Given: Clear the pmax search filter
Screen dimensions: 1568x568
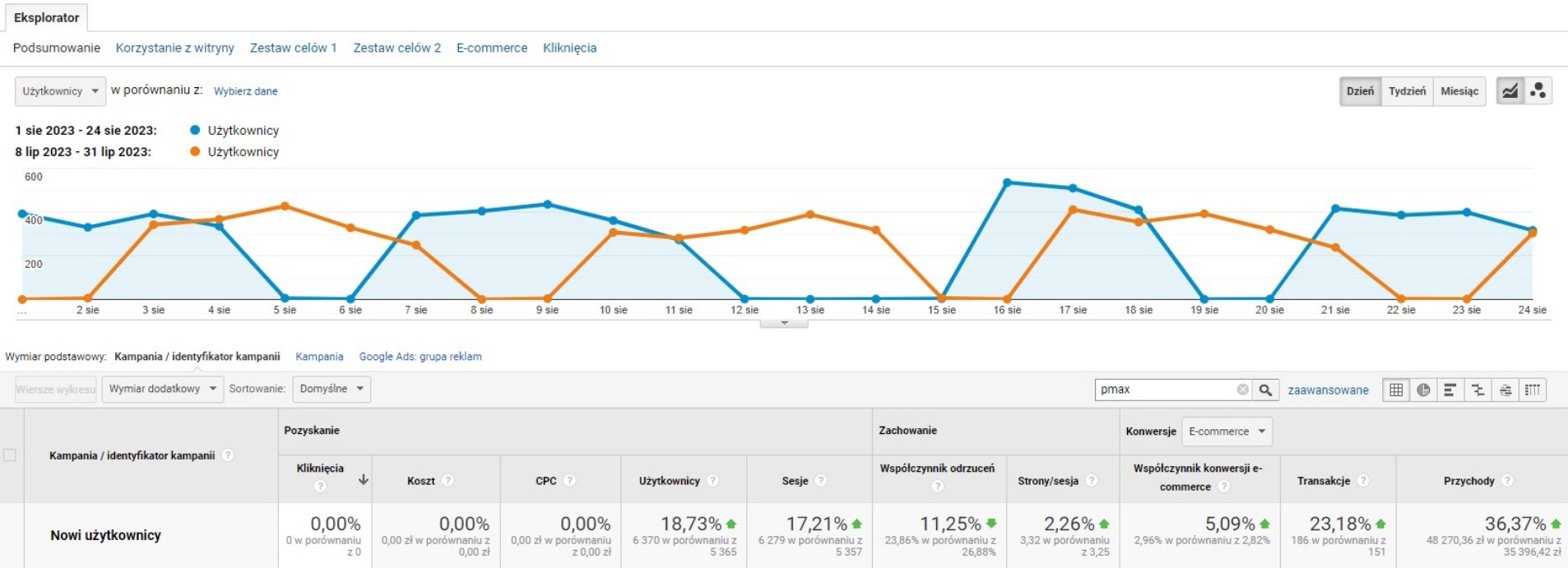Looking at the screenshot, I should pyautogui.click(x=1243, y=390).
